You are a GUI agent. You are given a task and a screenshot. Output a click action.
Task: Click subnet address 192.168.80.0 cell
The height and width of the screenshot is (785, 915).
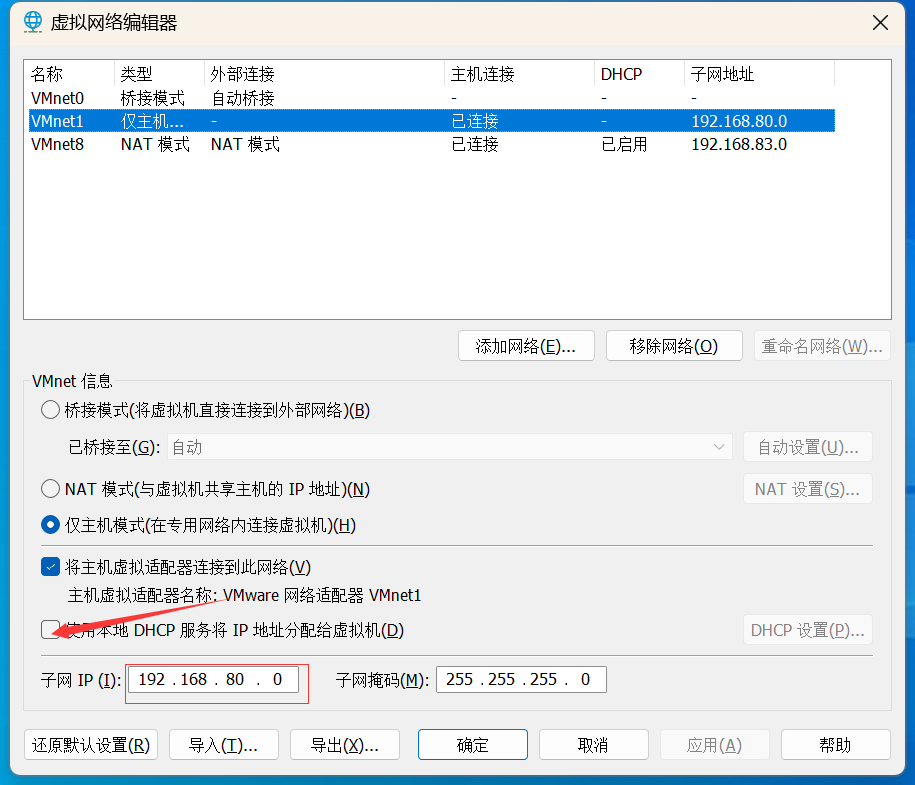pos(739,121)
